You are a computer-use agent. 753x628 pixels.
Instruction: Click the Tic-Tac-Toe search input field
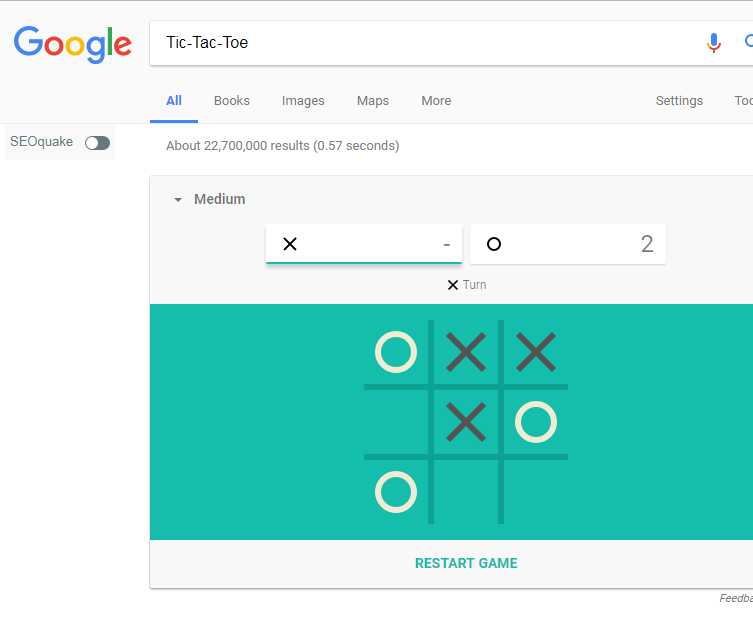(x=420, y=43)
